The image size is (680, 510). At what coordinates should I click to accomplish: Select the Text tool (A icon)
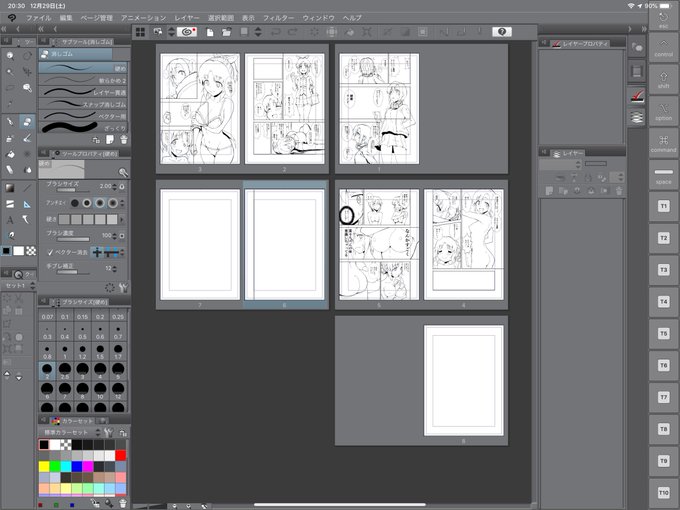click(x=10, y=220)
